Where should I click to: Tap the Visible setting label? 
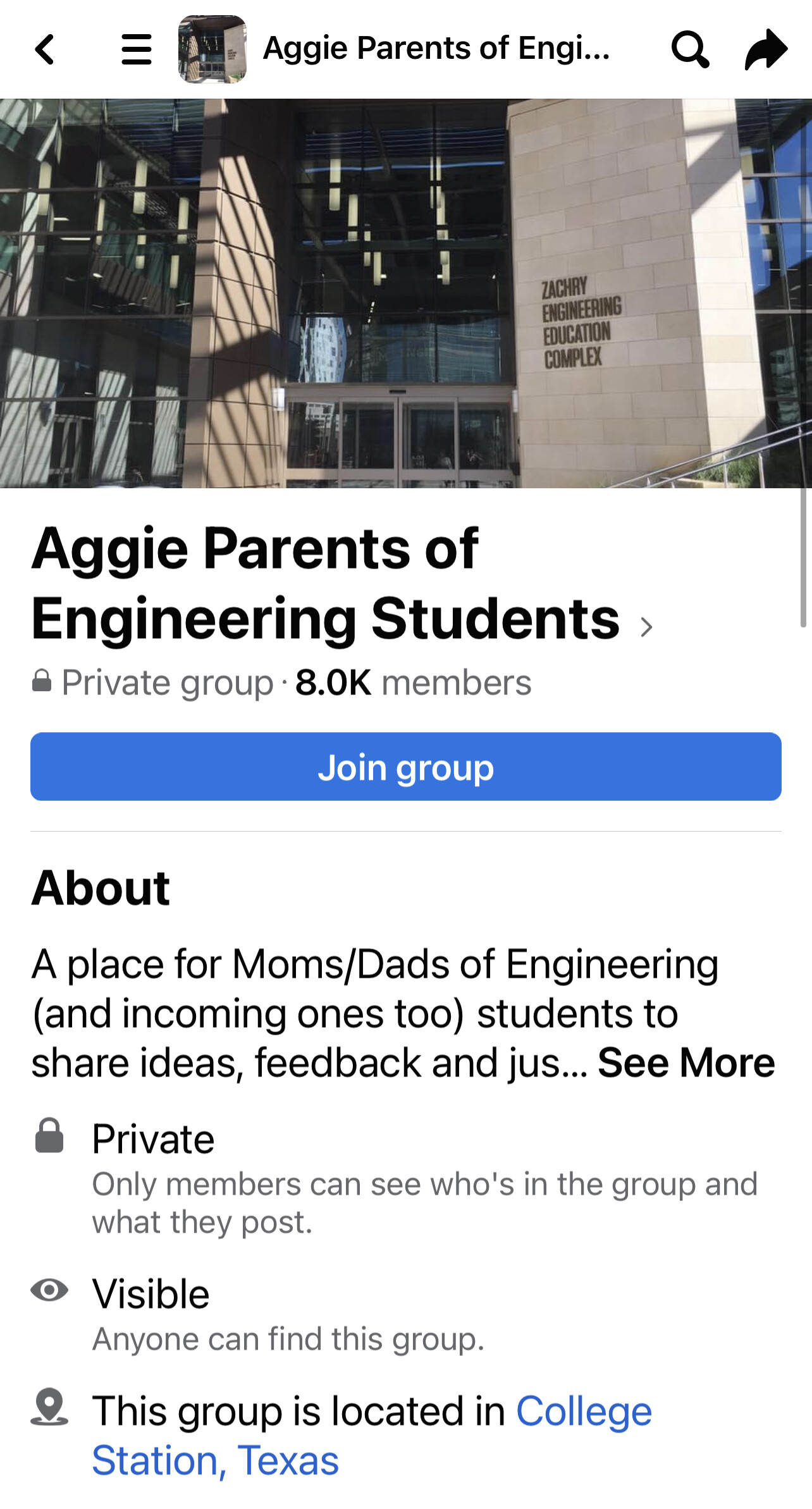point(151,1294)
